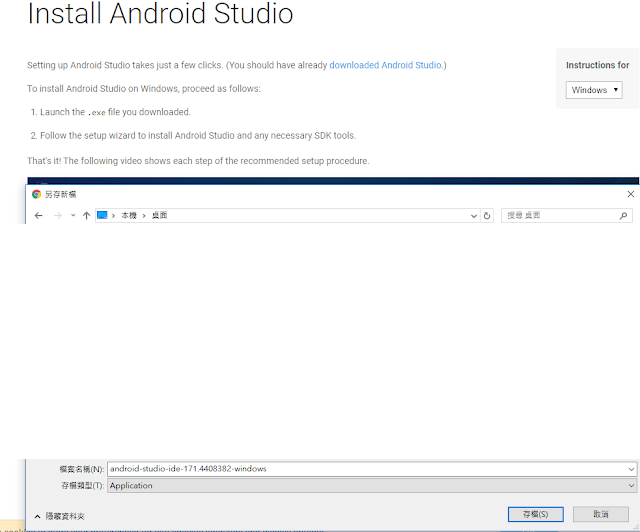Select 桌面 in the address path
The width and height of the screenshot is (640, 532).
pyautogui.click(x=160, y=215)
